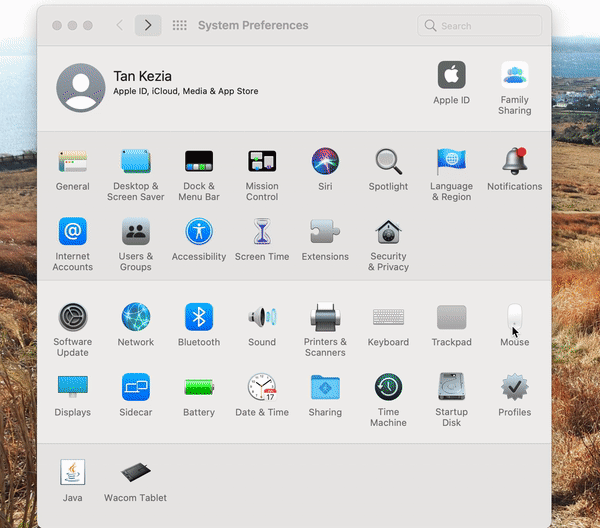Viewport: 600px width, 528px height.
Task: Select the Siri preference icon
Action: click(x=325, y=162)
